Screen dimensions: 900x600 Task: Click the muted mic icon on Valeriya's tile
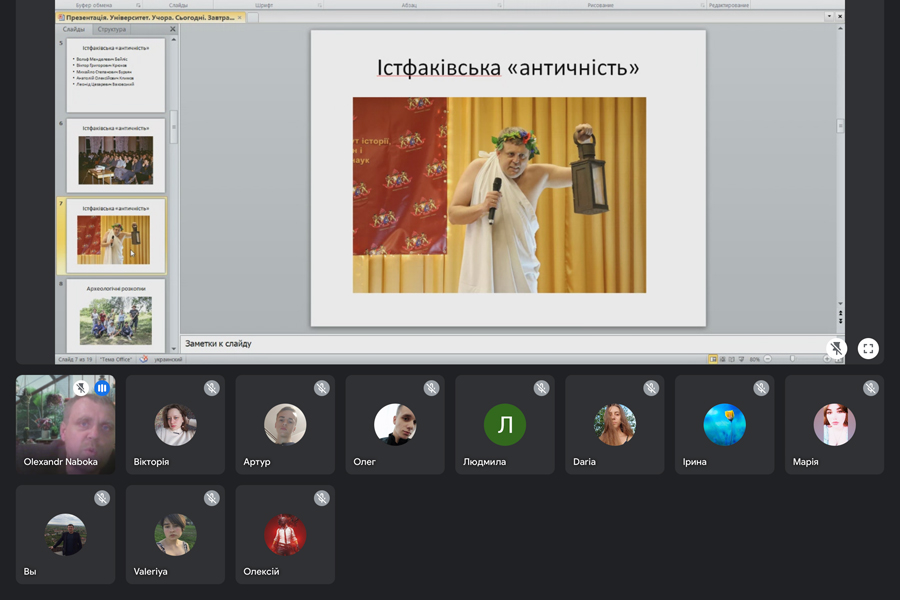tap(211, 498)
